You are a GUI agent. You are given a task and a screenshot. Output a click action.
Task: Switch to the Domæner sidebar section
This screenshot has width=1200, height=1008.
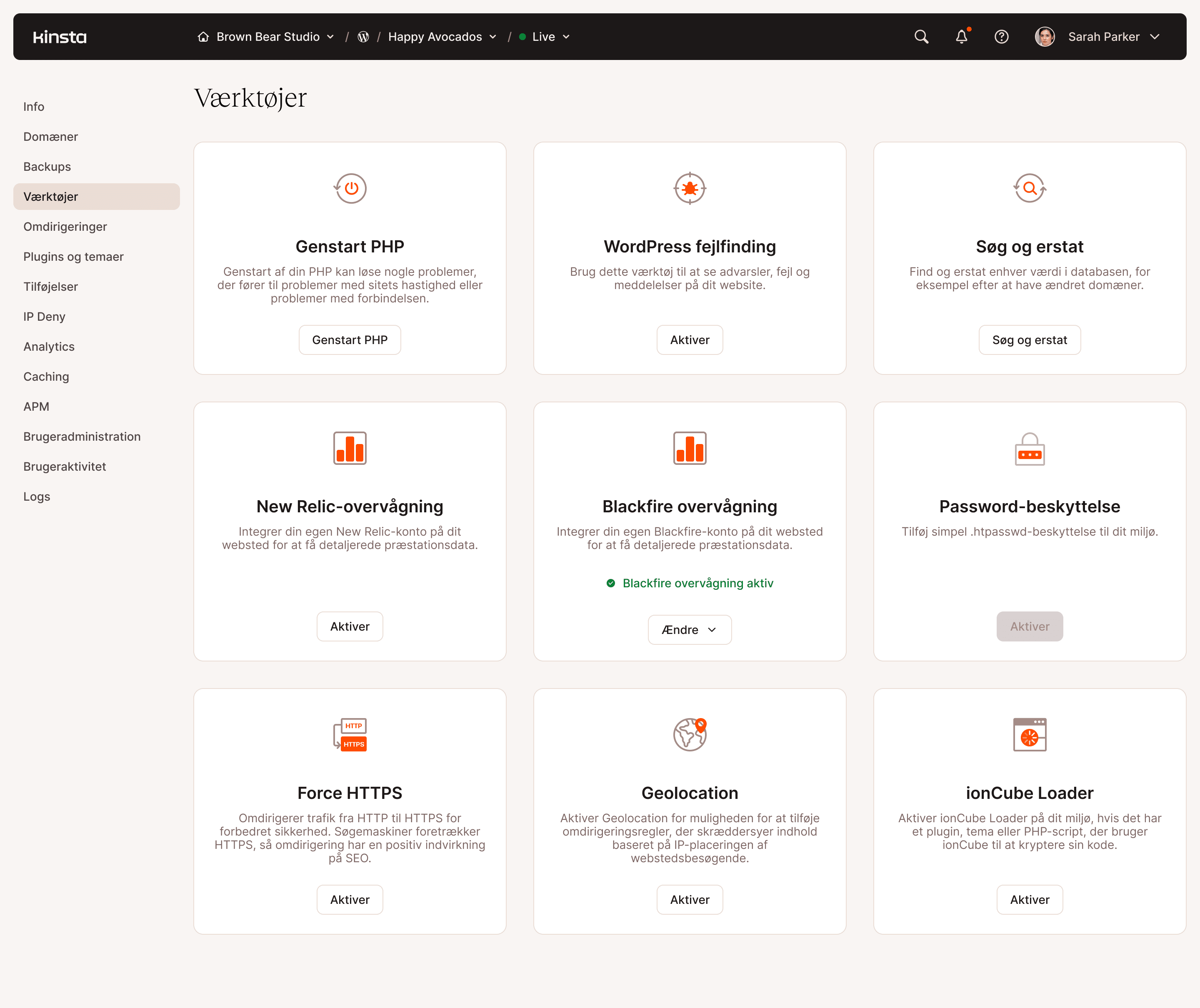pos(50,137)
